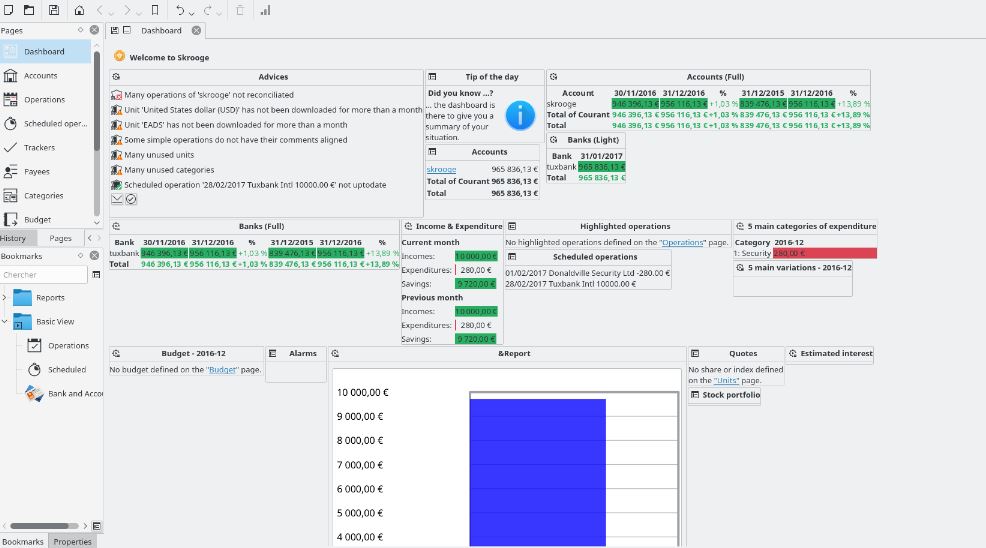
Task: Click the Save toolbar icon
Action: [x=54, y=10]
